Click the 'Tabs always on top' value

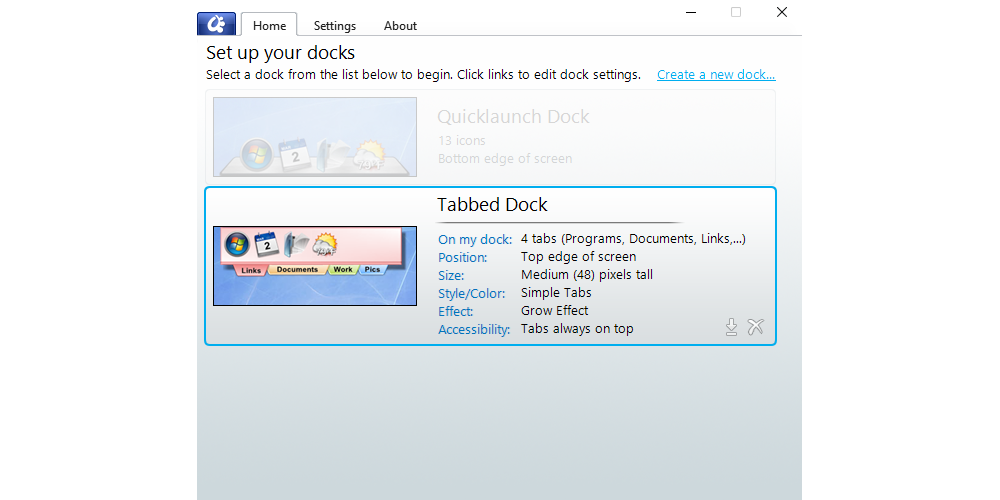577,328
